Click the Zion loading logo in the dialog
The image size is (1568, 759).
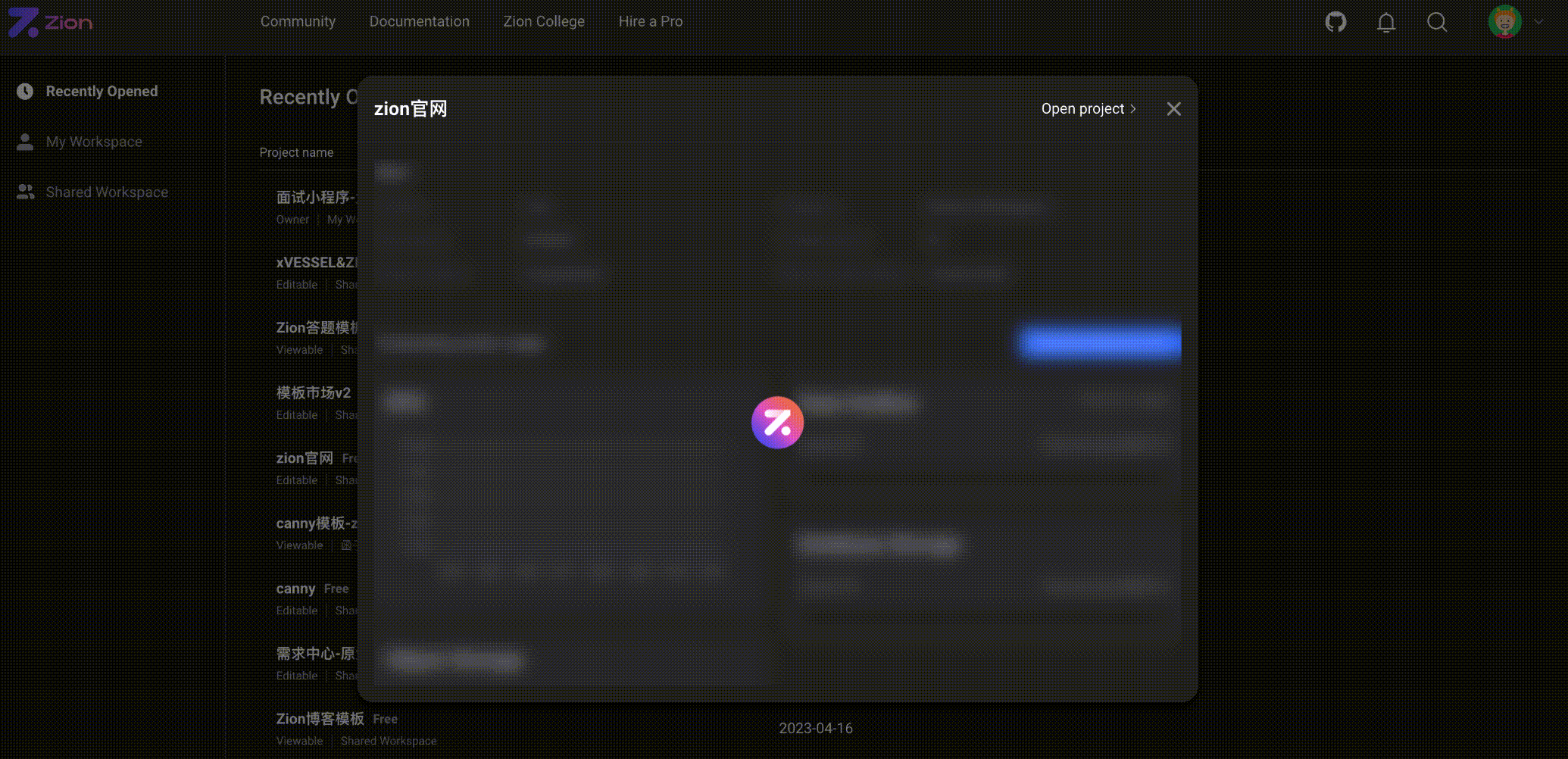pos(777,422)
